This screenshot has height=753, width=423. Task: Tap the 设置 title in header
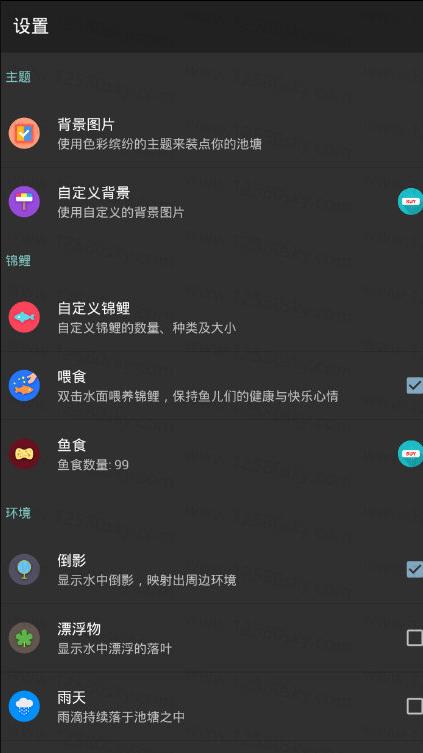coord(31,26)
